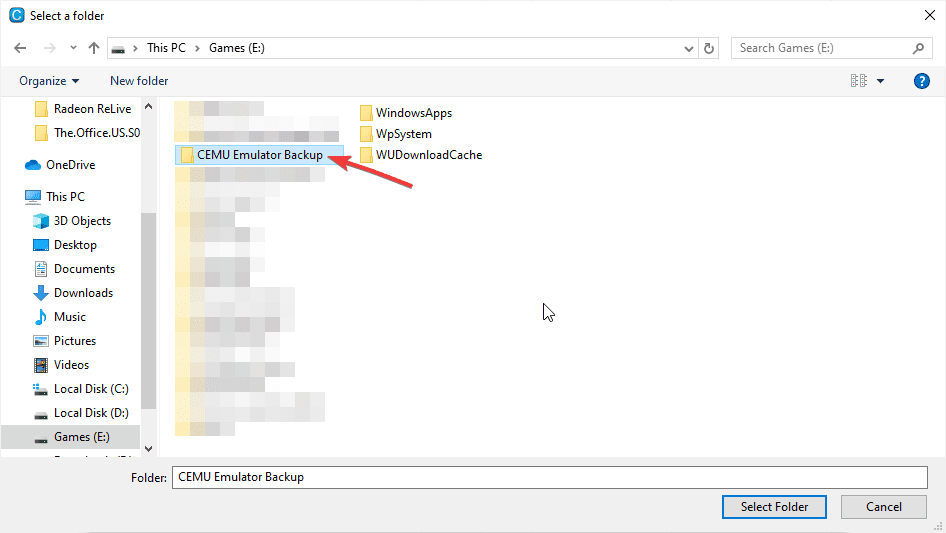This screenshot has height=533, width=946.
Task: Refresh the Games (E:) folder view
Action: 710,48
